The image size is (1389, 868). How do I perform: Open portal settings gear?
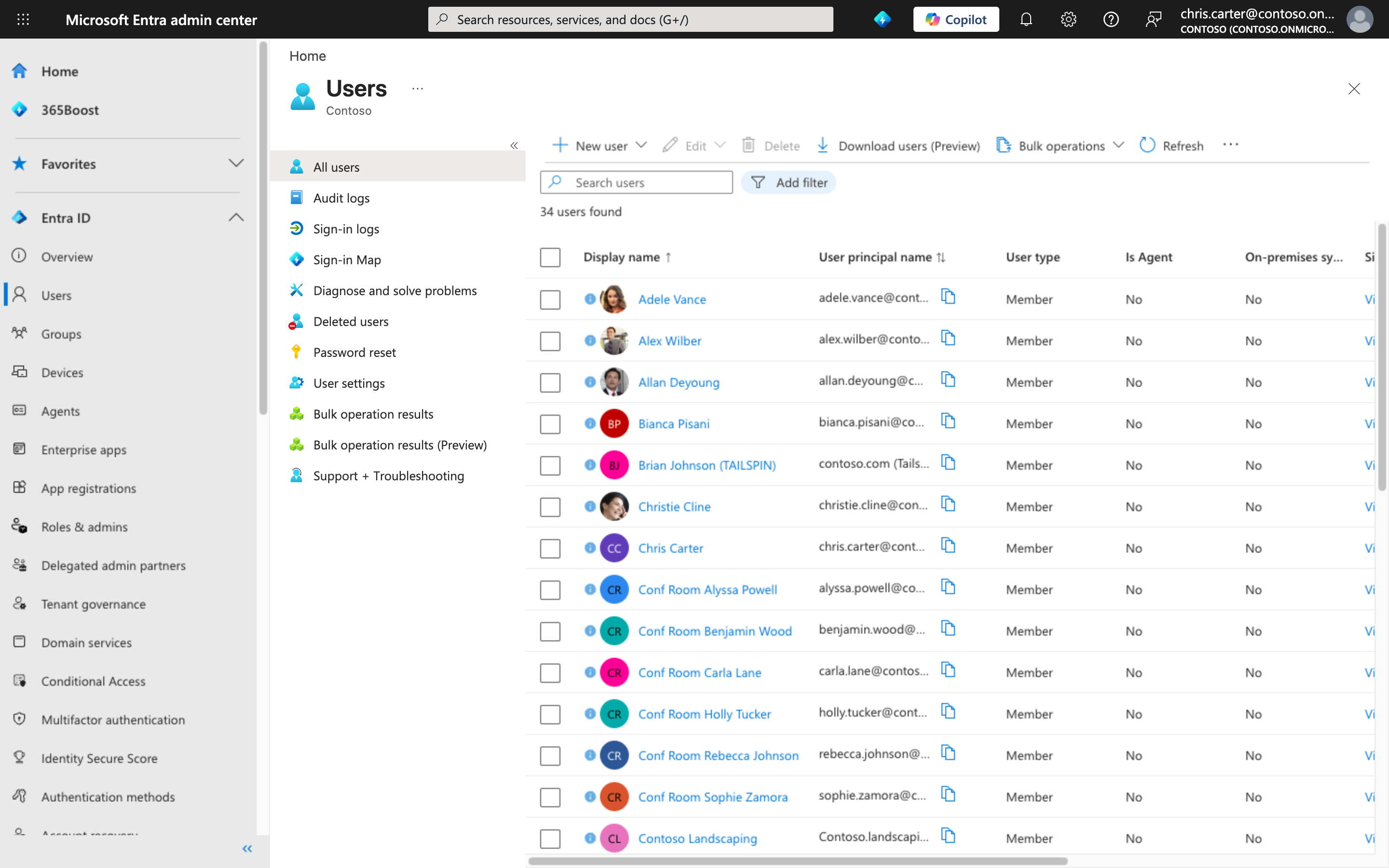[x=1068, y=19]
